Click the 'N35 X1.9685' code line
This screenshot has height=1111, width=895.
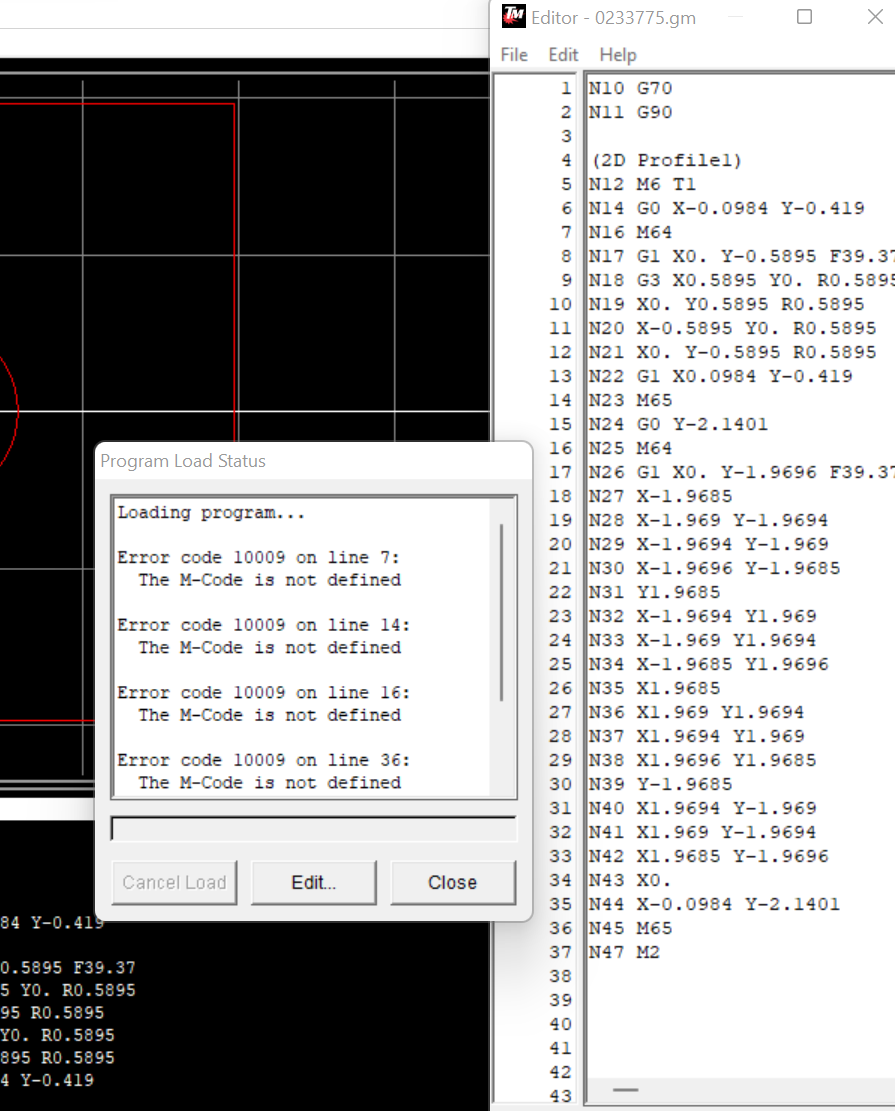pyautogui.click(x=655, y=689)
